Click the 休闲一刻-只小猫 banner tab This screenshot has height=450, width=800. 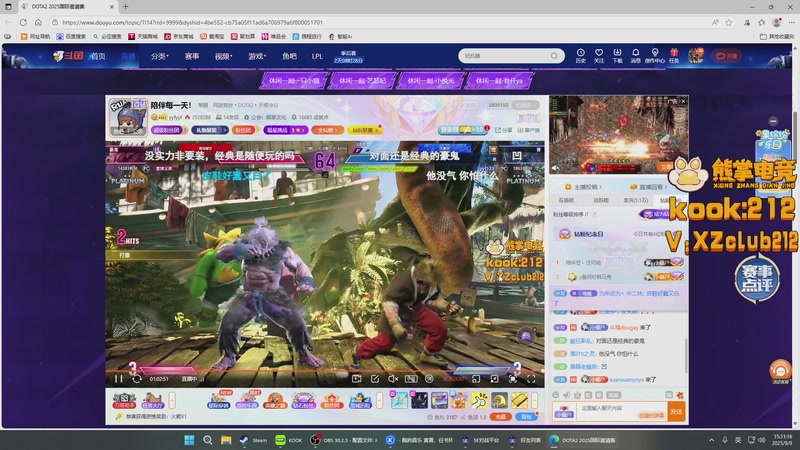294,81
